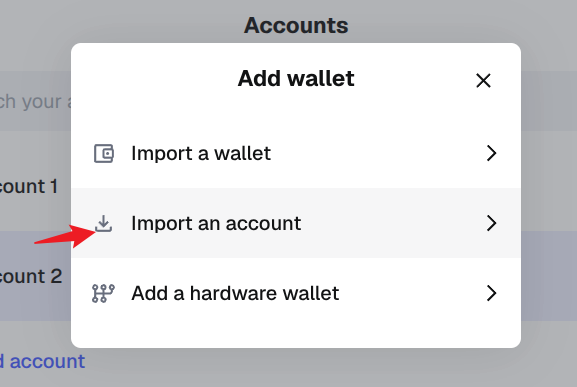Click chevron next to Add a hardware wallet
Screen dimensions: 577x387
pos(491,293)
